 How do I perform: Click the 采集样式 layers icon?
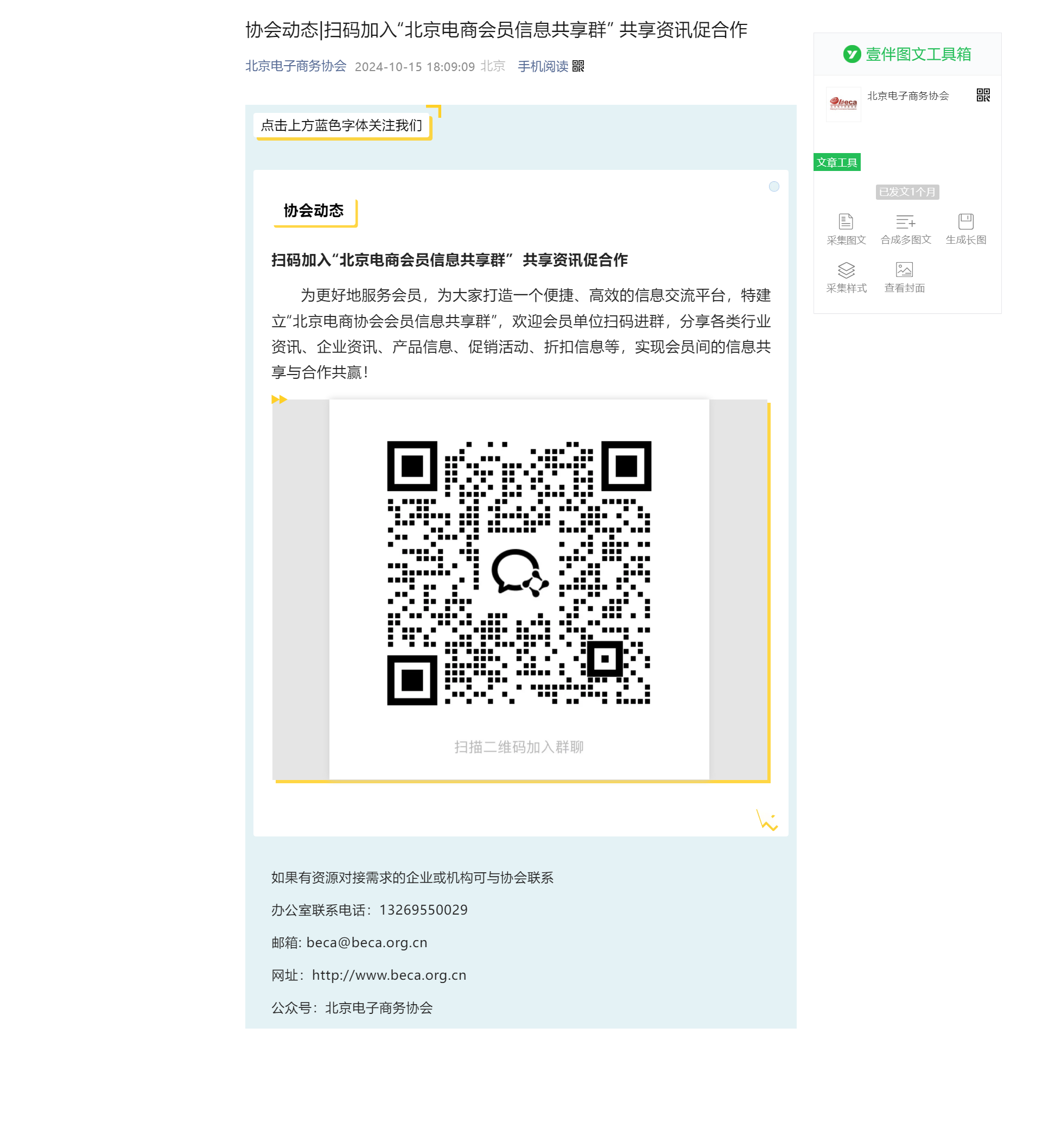[x=846, y=270]
